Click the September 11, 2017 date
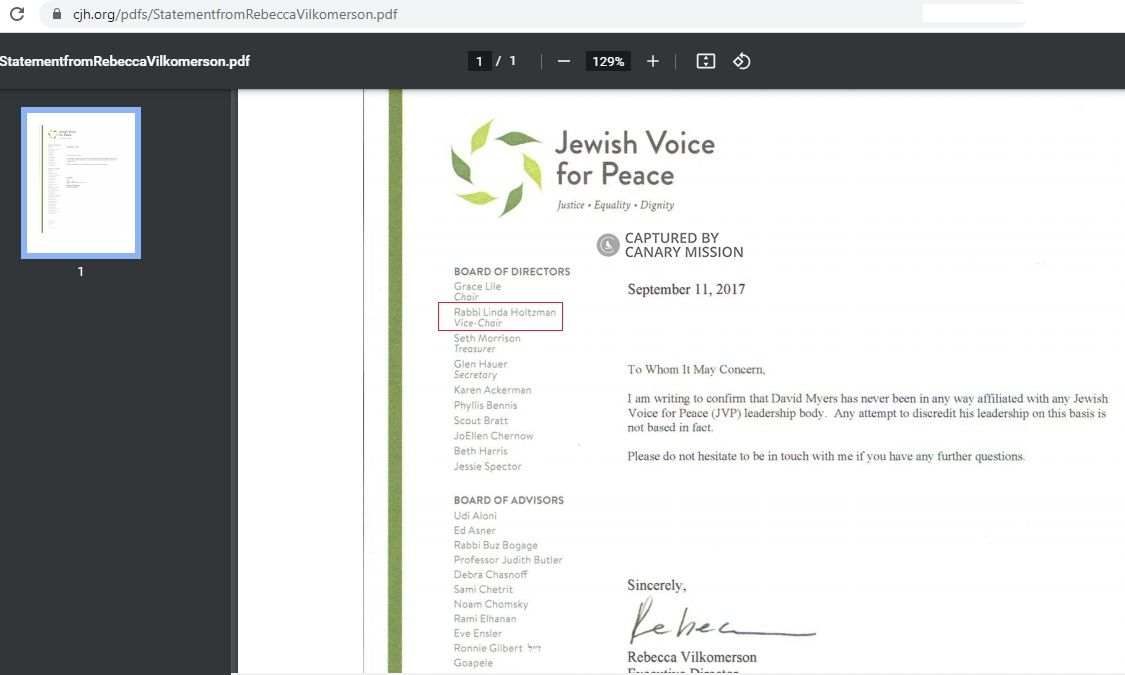The height and width of the screenshot is (675, 1125). (x=686, y=290)
